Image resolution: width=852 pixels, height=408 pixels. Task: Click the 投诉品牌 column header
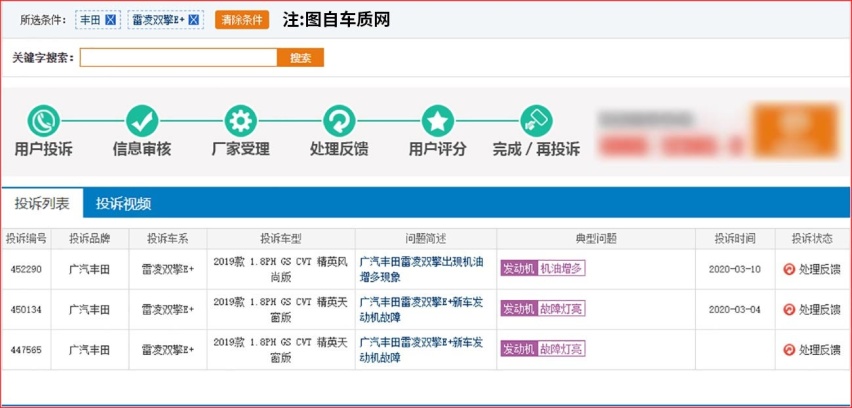[90, 238]
